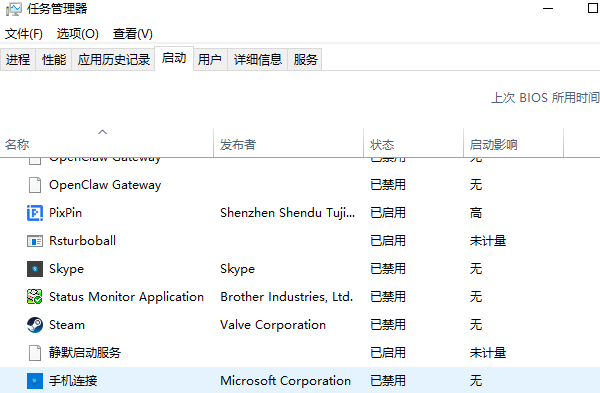Select the Rsturboball name text
Viewport: 600px width, 393px height.
[83, 241]
